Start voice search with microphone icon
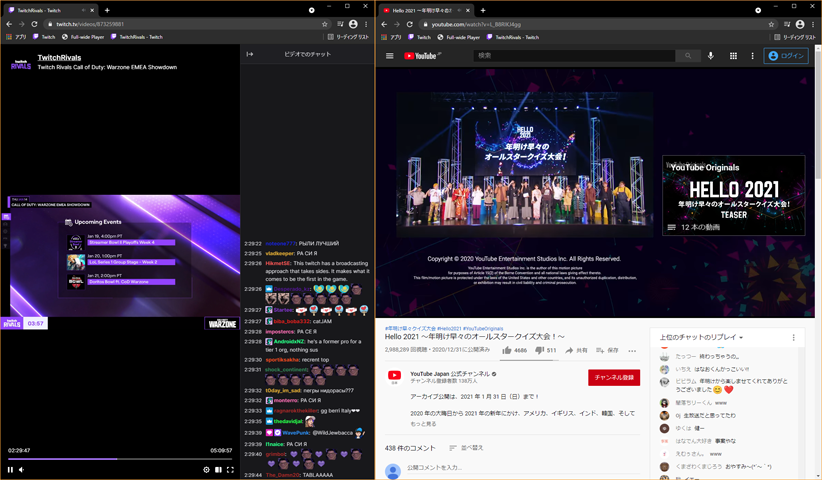 (x=711, y=56)
